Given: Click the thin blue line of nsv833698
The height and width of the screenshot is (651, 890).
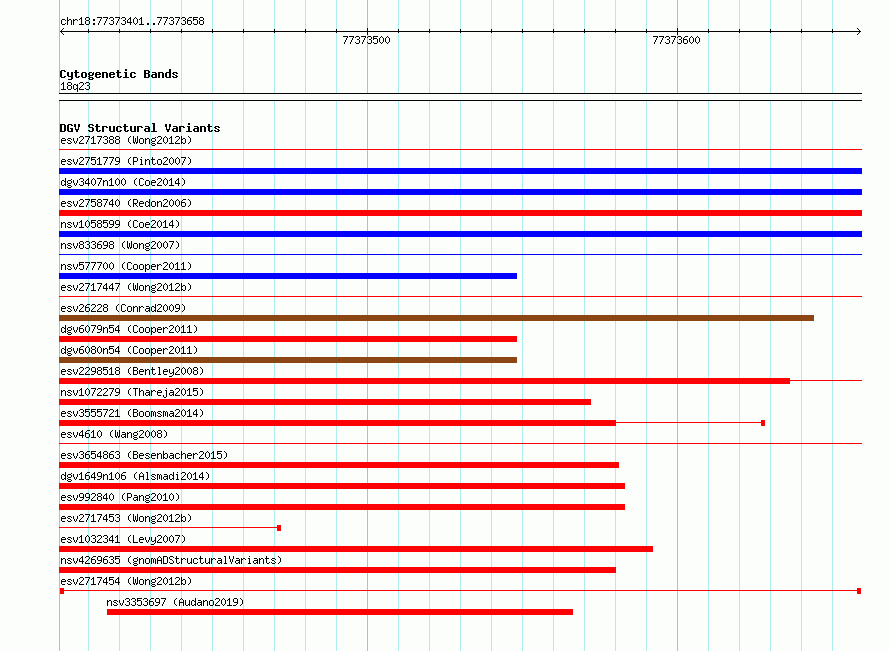Looking at the screenshot, I should pyautogui.click(x=460, y=255).
